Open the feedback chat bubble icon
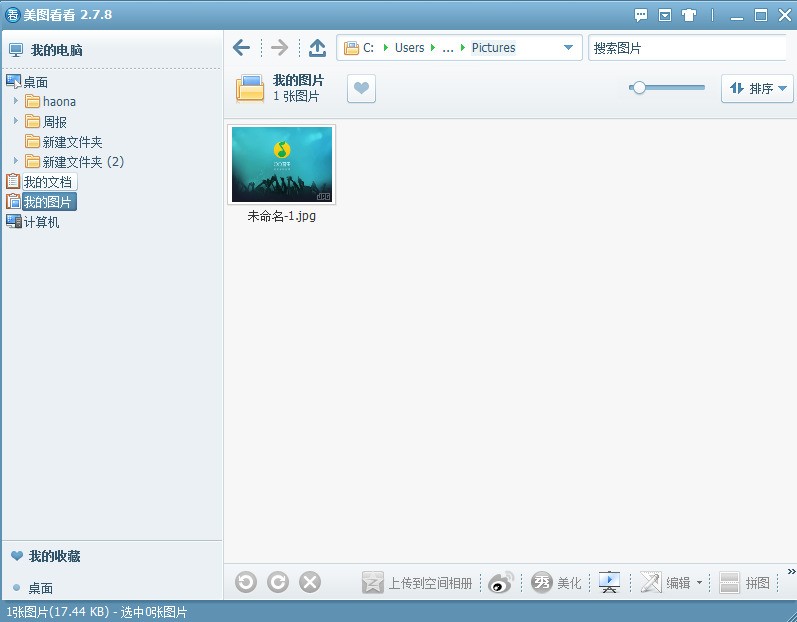Image resolution: width=797 pixels, height=622 pixels. click(x=641, y=15)
